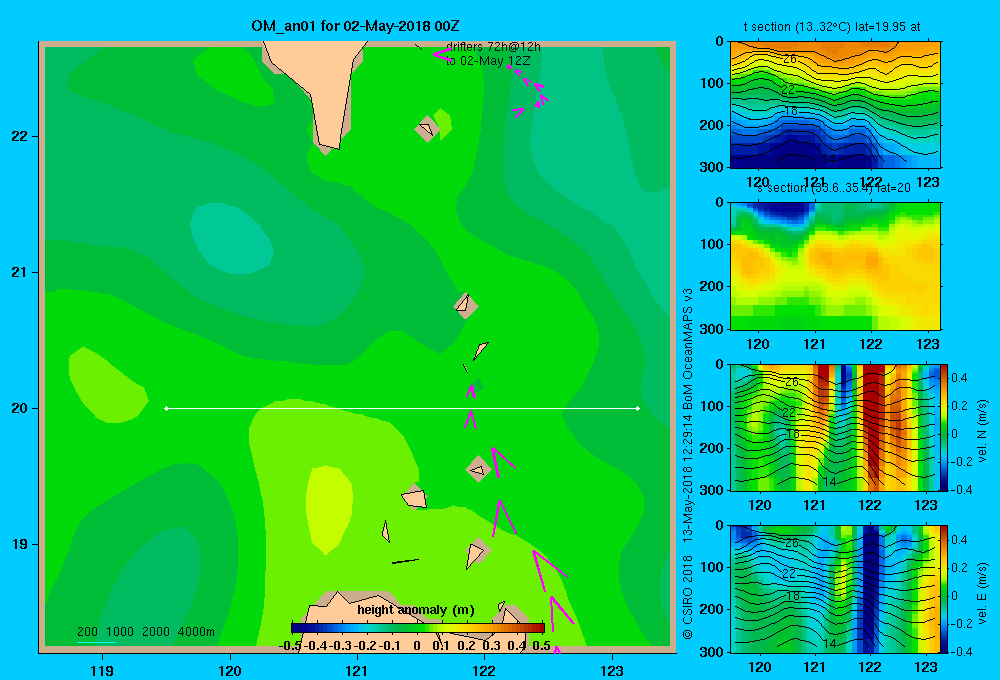The height and width of the screenshot is (680, 1000).
Task: Open the salinity section plot panel
Action: click(x=835, y=266)
